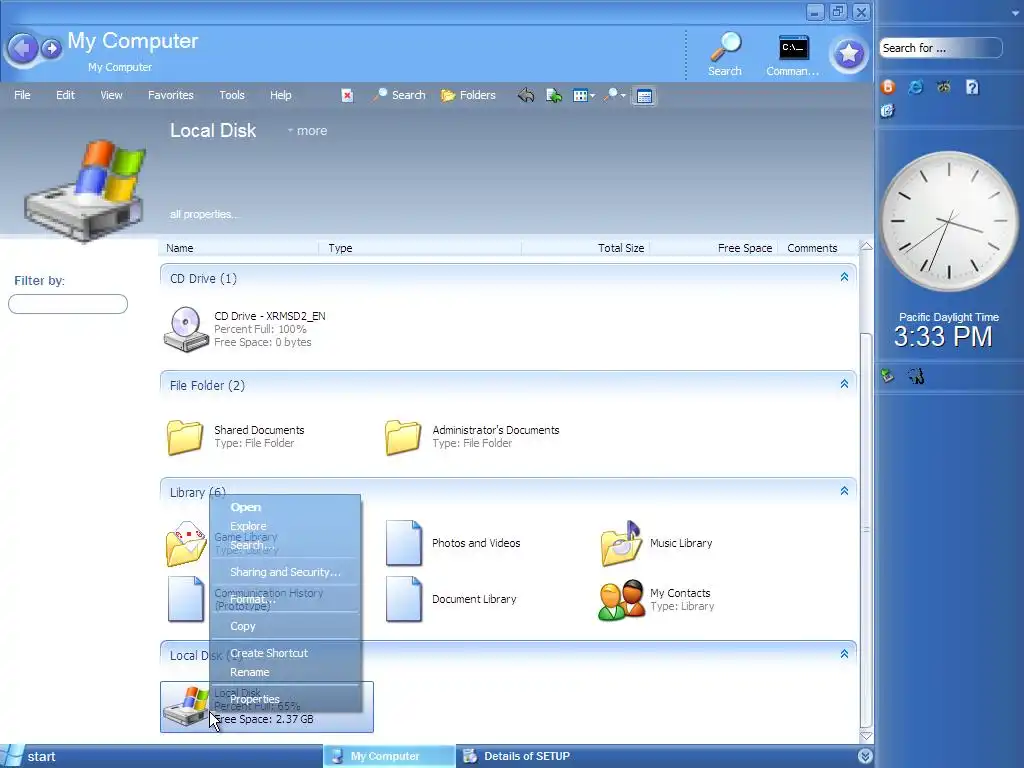This screenshot has height=768, width=1024.
Task: Choose Rename from the context menu
Action: (285, 672)
